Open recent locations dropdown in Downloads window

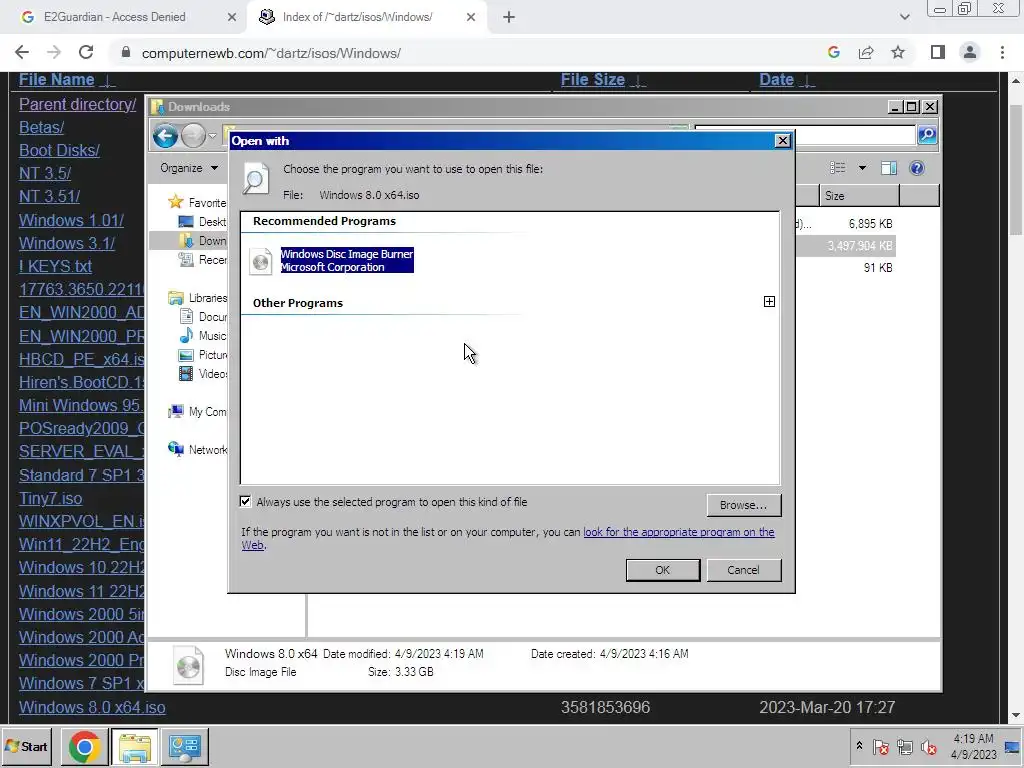212,136
